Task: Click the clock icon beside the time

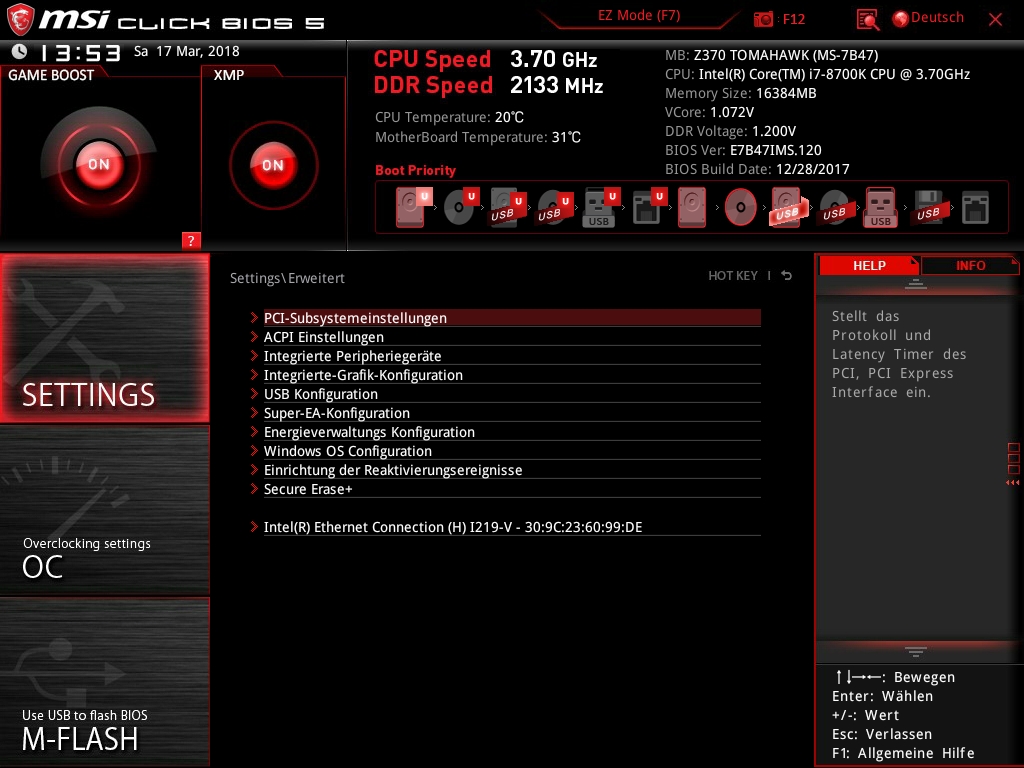Action: coord(20,52)
